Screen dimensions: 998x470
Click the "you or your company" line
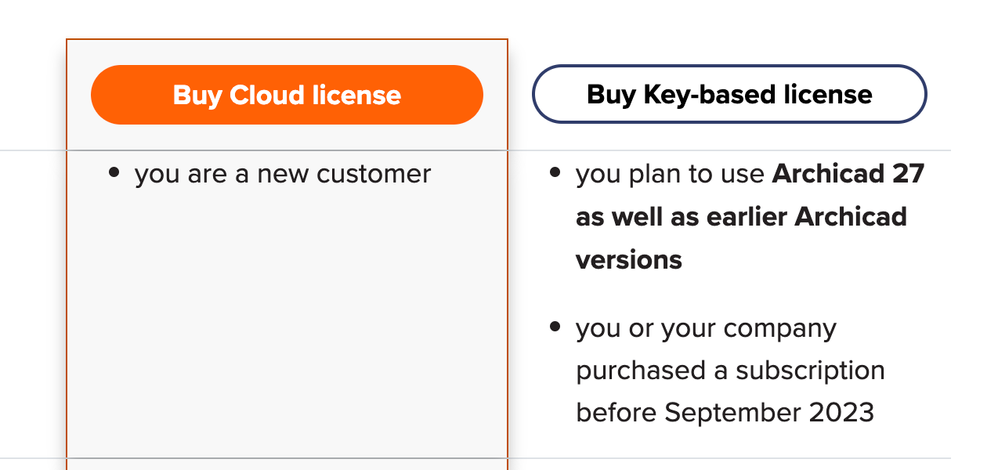[706, 328]
